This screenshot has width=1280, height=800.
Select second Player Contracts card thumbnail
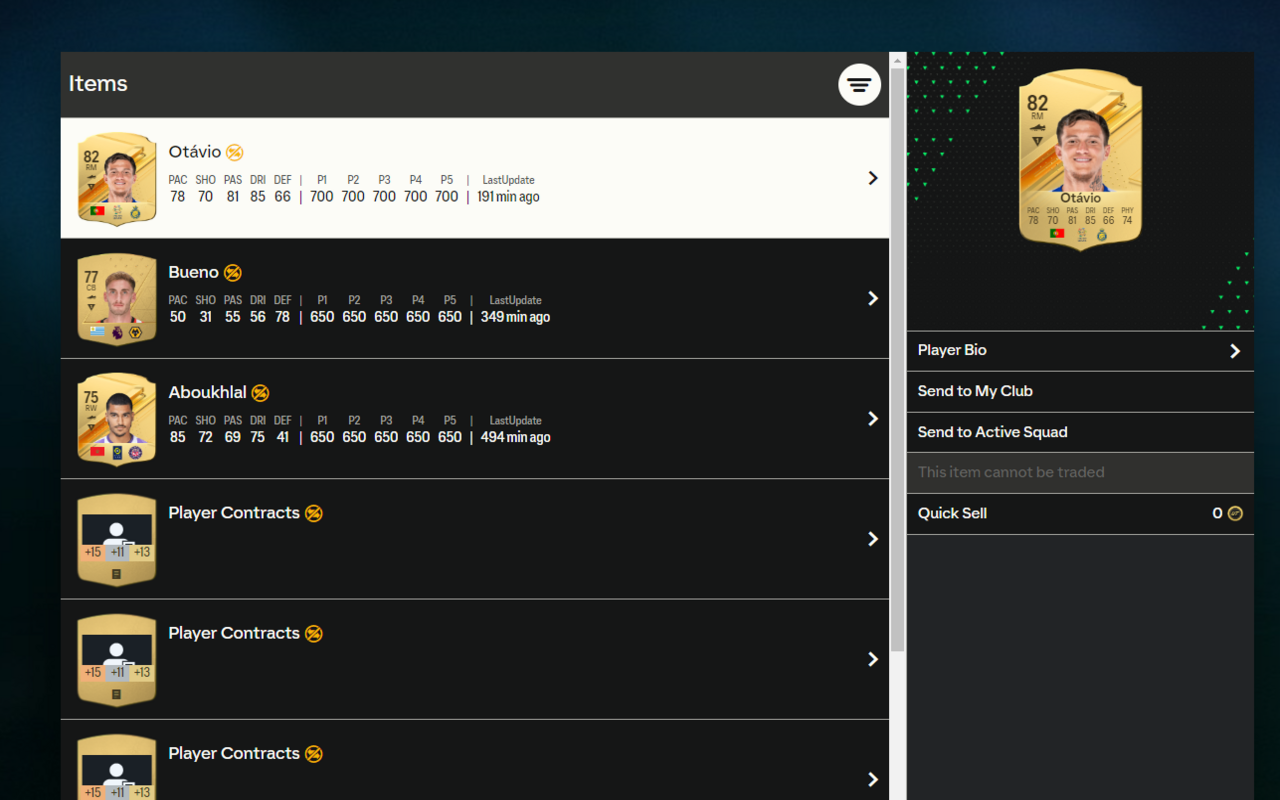click(x=117, y=660)
